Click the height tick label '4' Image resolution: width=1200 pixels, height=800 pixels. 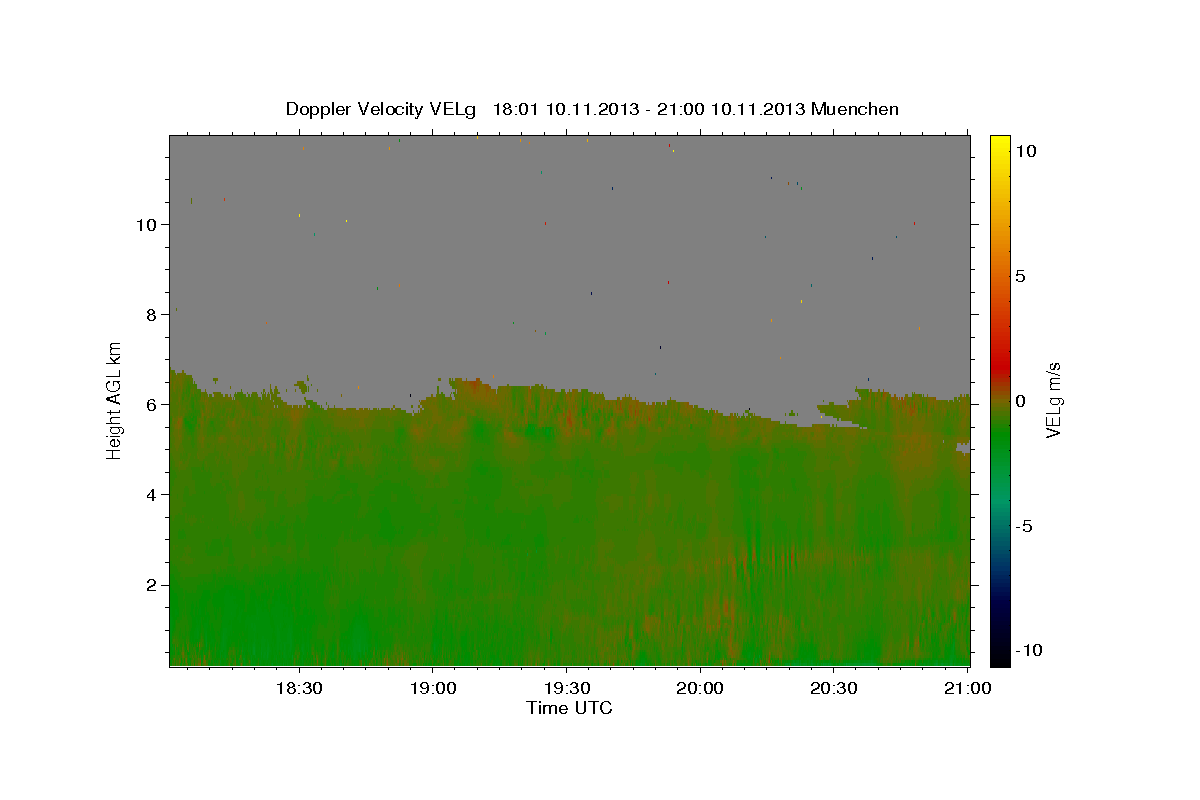click(x=152, y=494)
